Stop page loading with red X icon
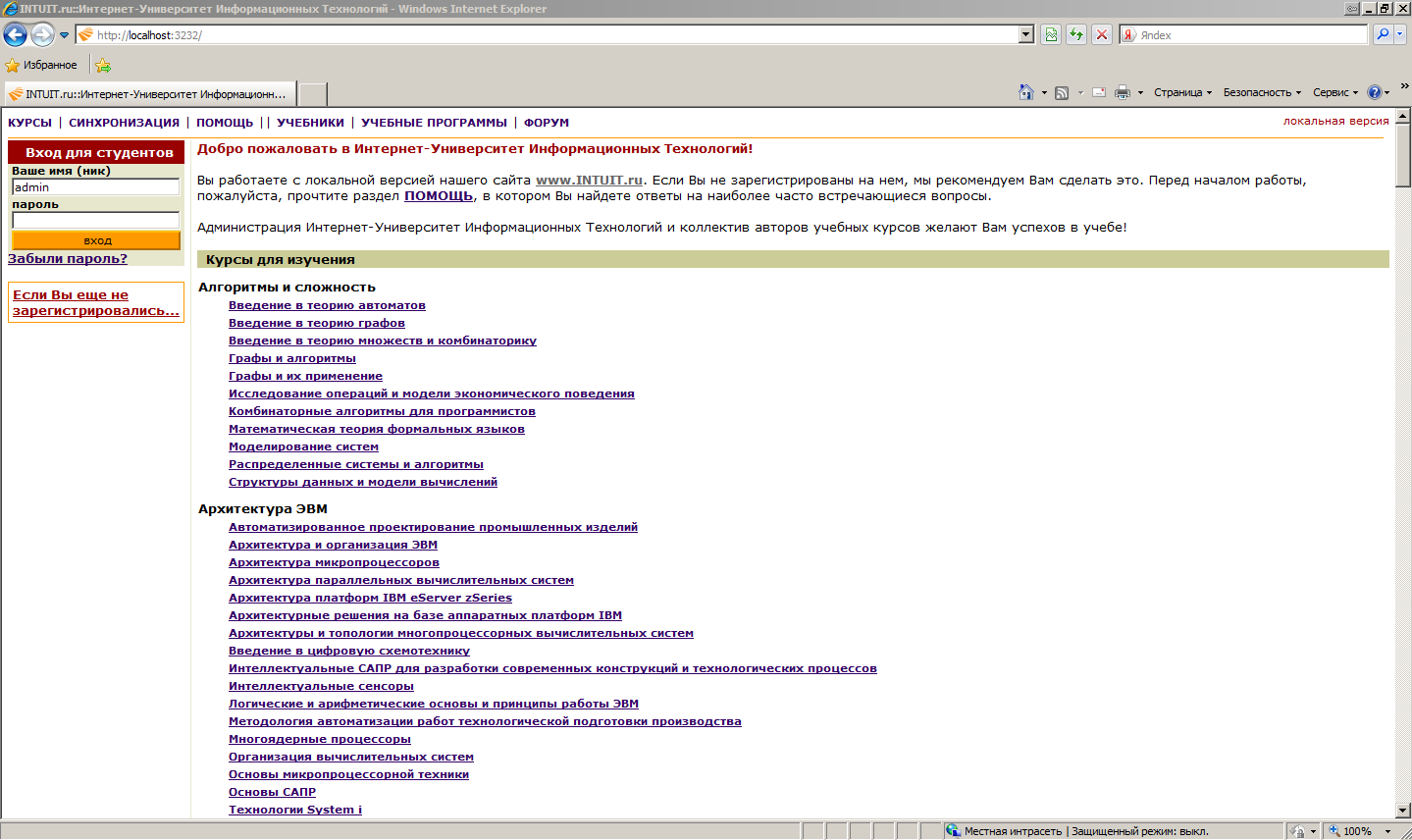Screen dimensions: 1412x840 pos(1102,34)
